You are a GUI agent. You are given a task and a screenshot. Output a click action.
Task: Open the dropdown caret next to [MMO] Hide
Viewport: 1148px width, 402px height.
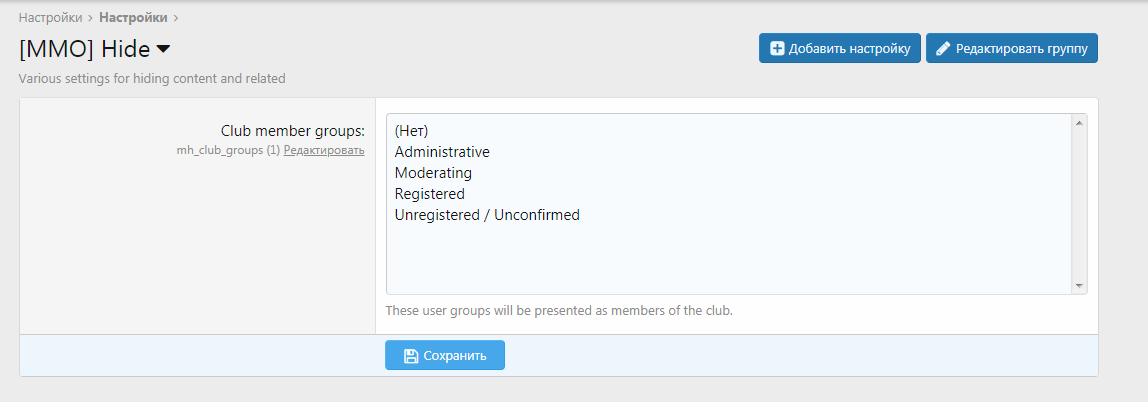click(164, 48)
